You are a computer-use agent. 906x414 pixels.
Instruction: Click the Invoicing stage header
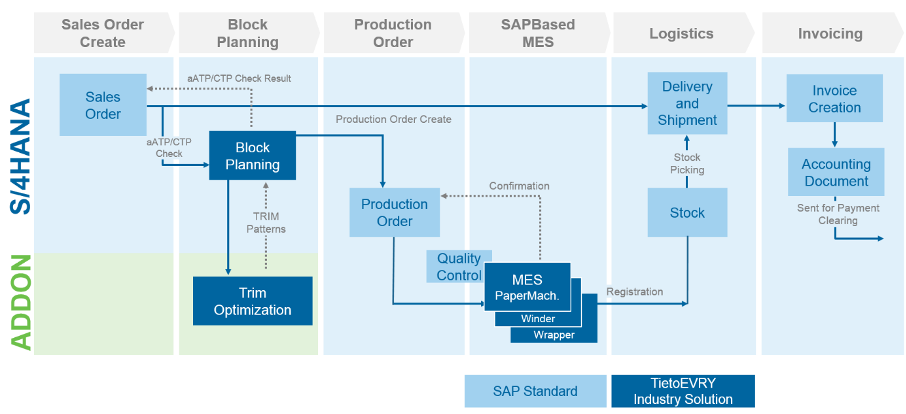tap(829, 33)
